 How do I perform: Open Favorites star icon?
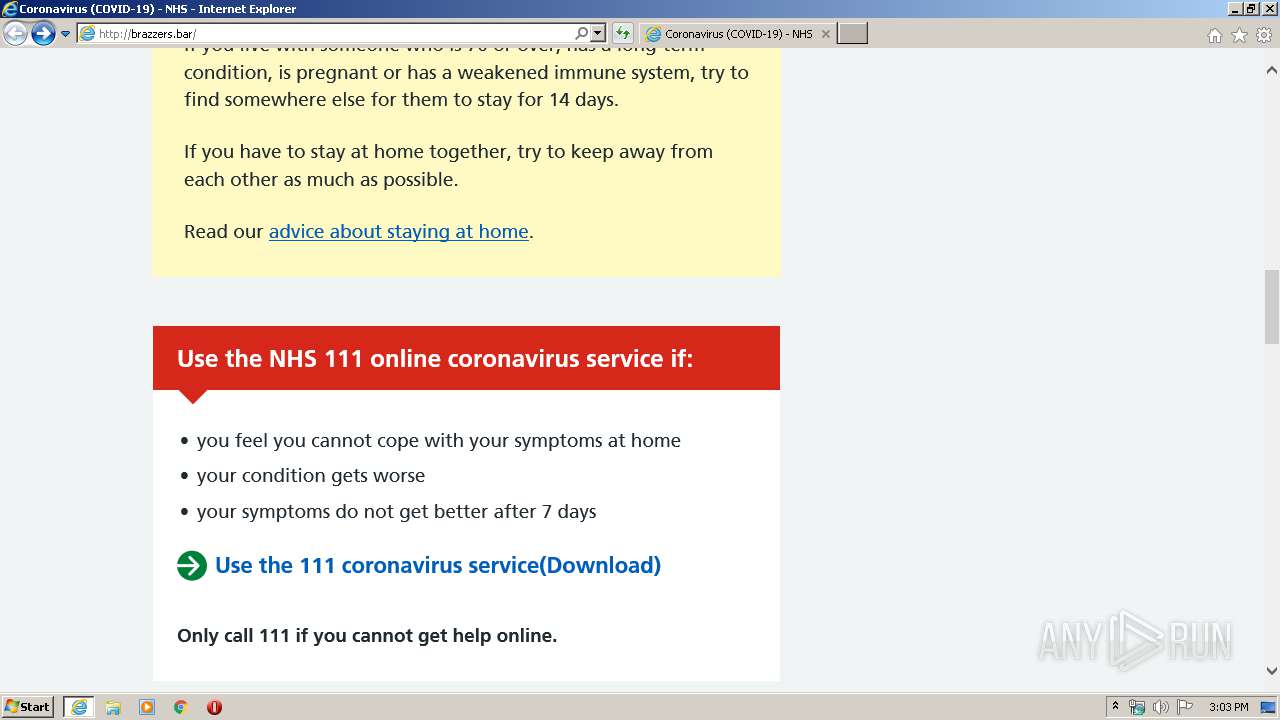(x=1239, y=35)
